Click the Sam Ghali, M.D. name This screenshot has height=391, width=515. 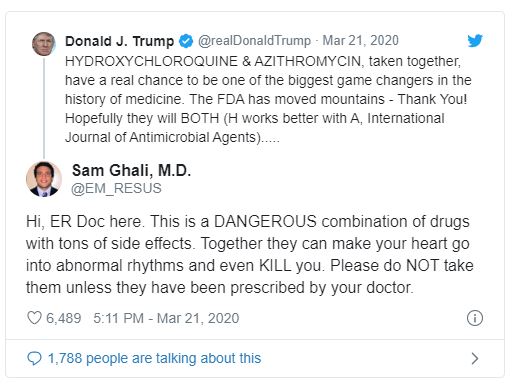pyautogui.click(x=131, y=170)
